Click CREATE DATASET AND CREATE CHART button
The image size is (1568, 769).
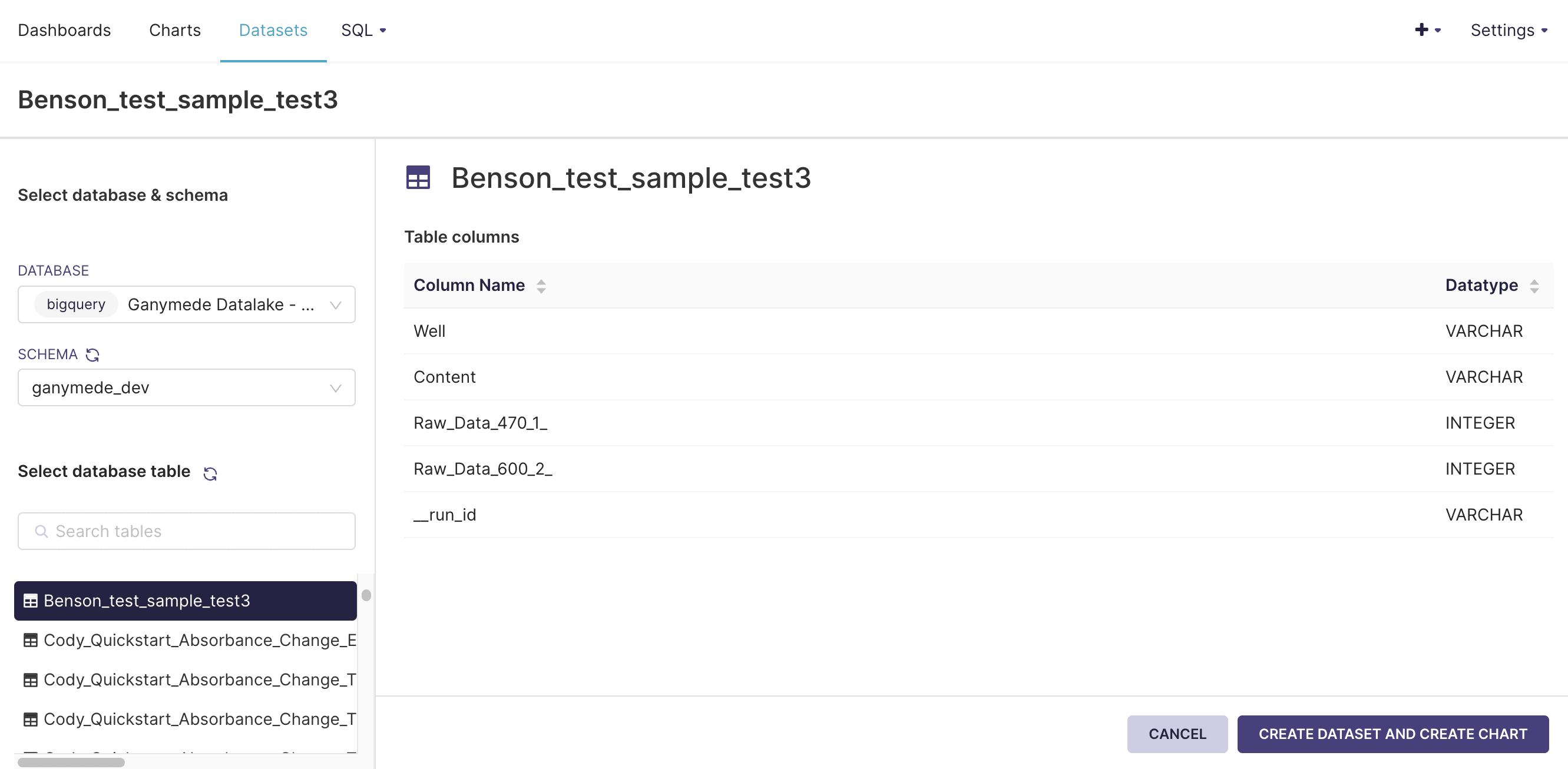click(x=1393, y=733)
